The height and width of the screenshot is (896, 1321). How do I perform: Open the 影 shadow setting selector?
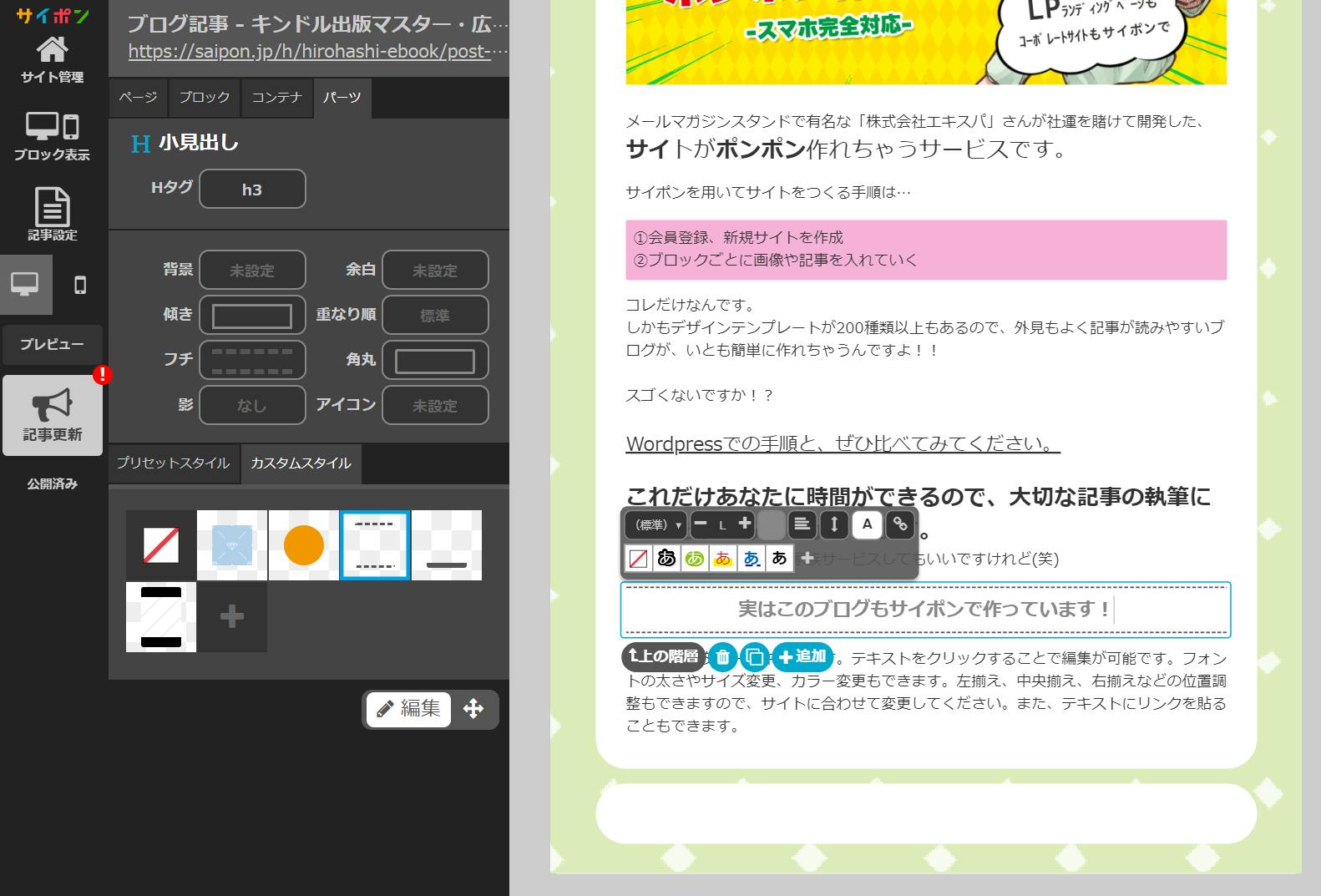251,406
